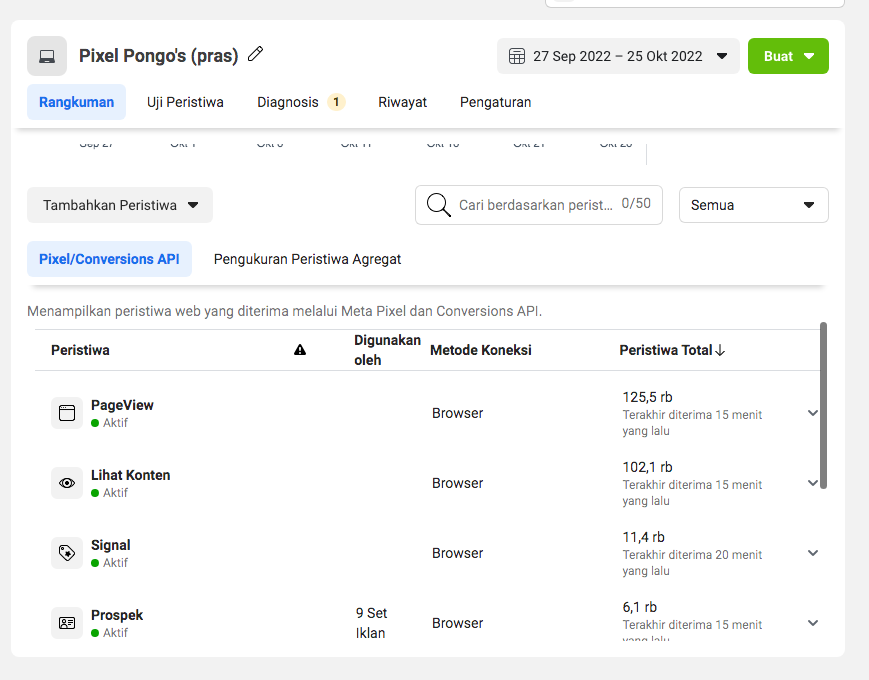Open the Semua filter dropdown
This screenshot has width=869, height=680.
[x=753, y=205]
